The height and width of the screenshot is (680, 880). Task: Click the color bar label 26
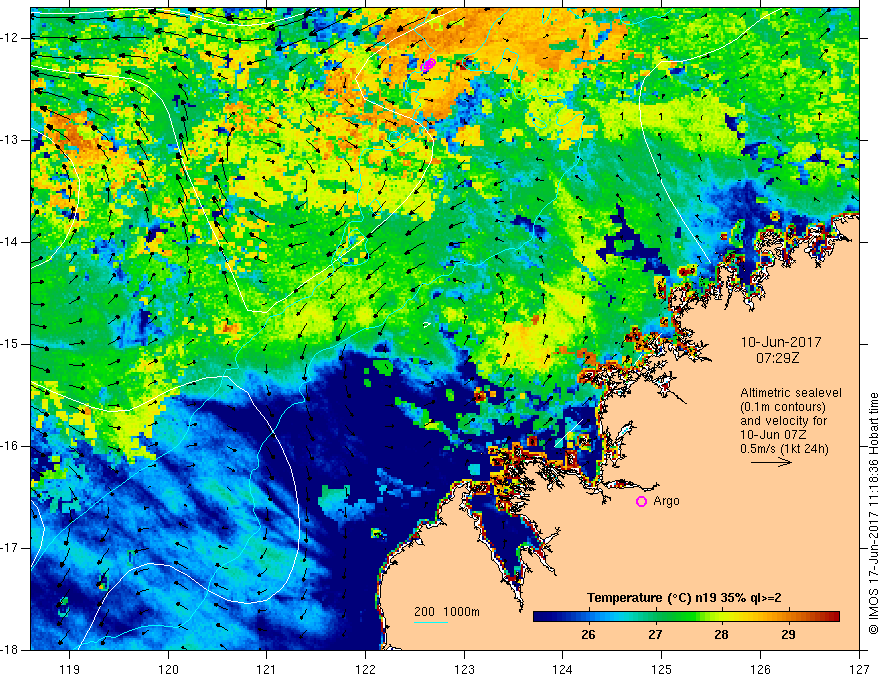[x=588, y=635]
